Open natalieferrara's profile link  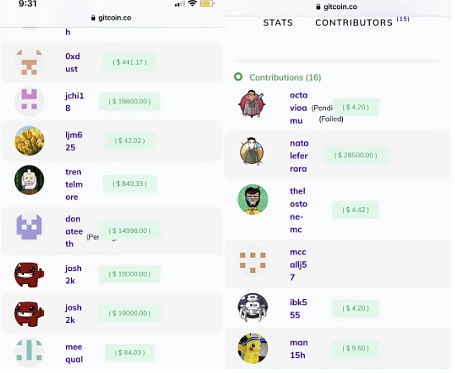[x=299, y=156]
